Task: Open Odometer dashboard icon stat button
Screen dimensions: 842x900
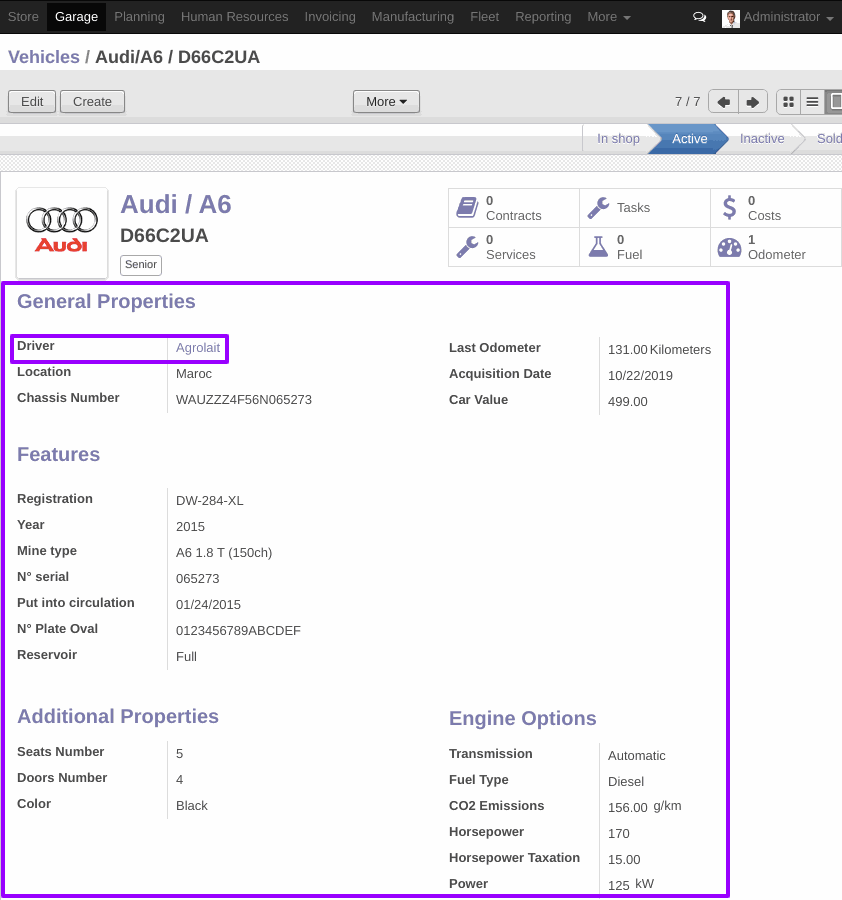Action: [x=776, y=247]
